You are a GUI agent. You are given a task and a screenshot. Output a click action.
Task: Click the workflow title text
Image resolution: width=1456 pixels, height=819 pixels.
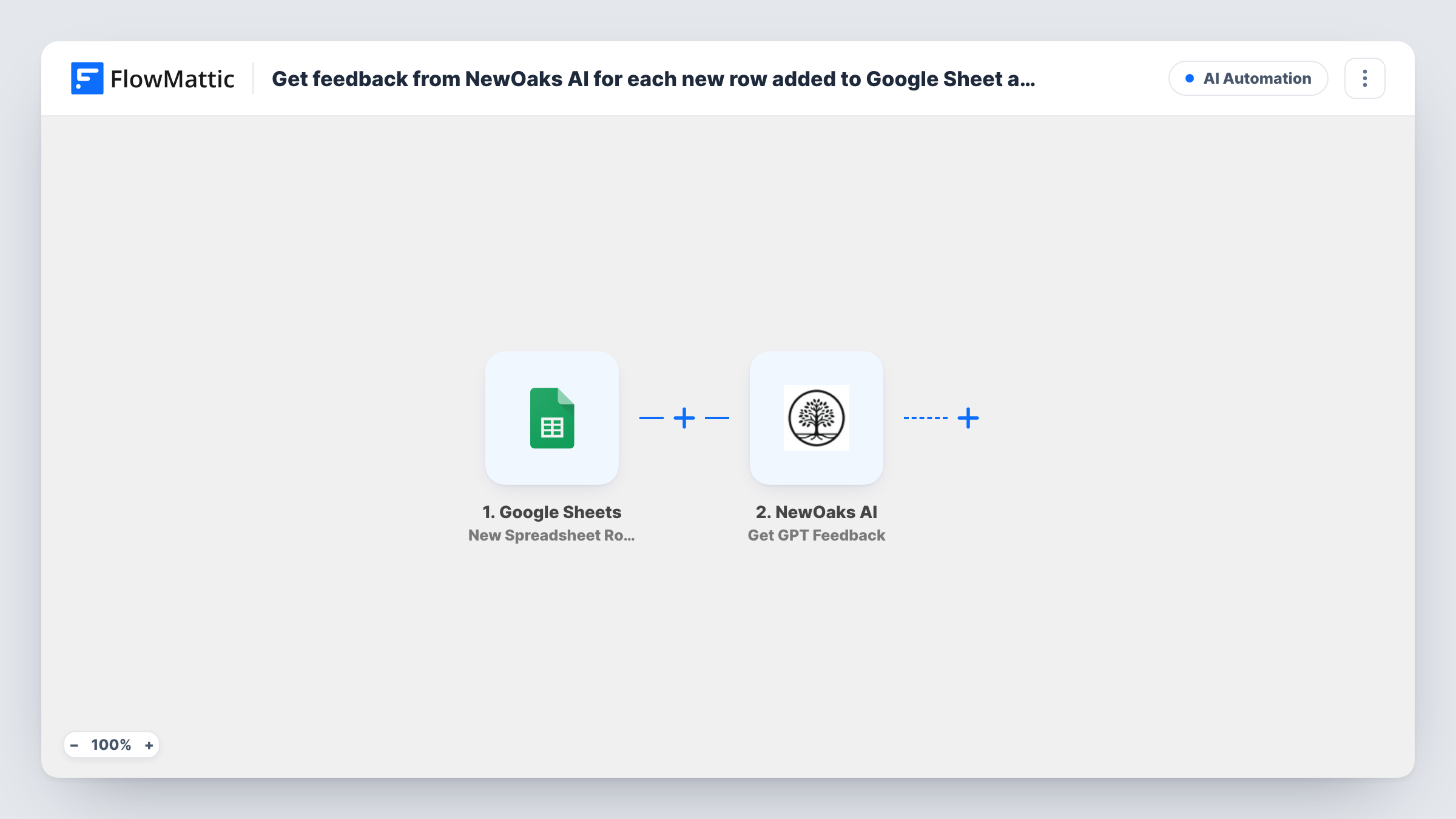point(653,79)
